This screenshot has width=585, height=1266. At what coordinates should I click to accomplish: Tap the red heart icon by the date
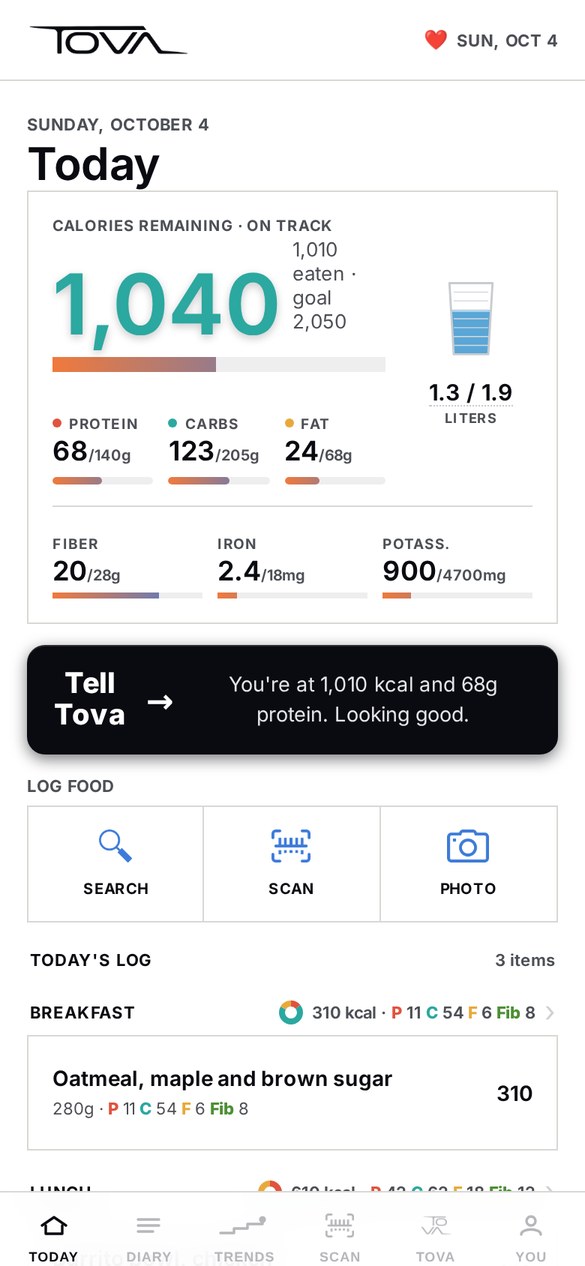point(435,40)
